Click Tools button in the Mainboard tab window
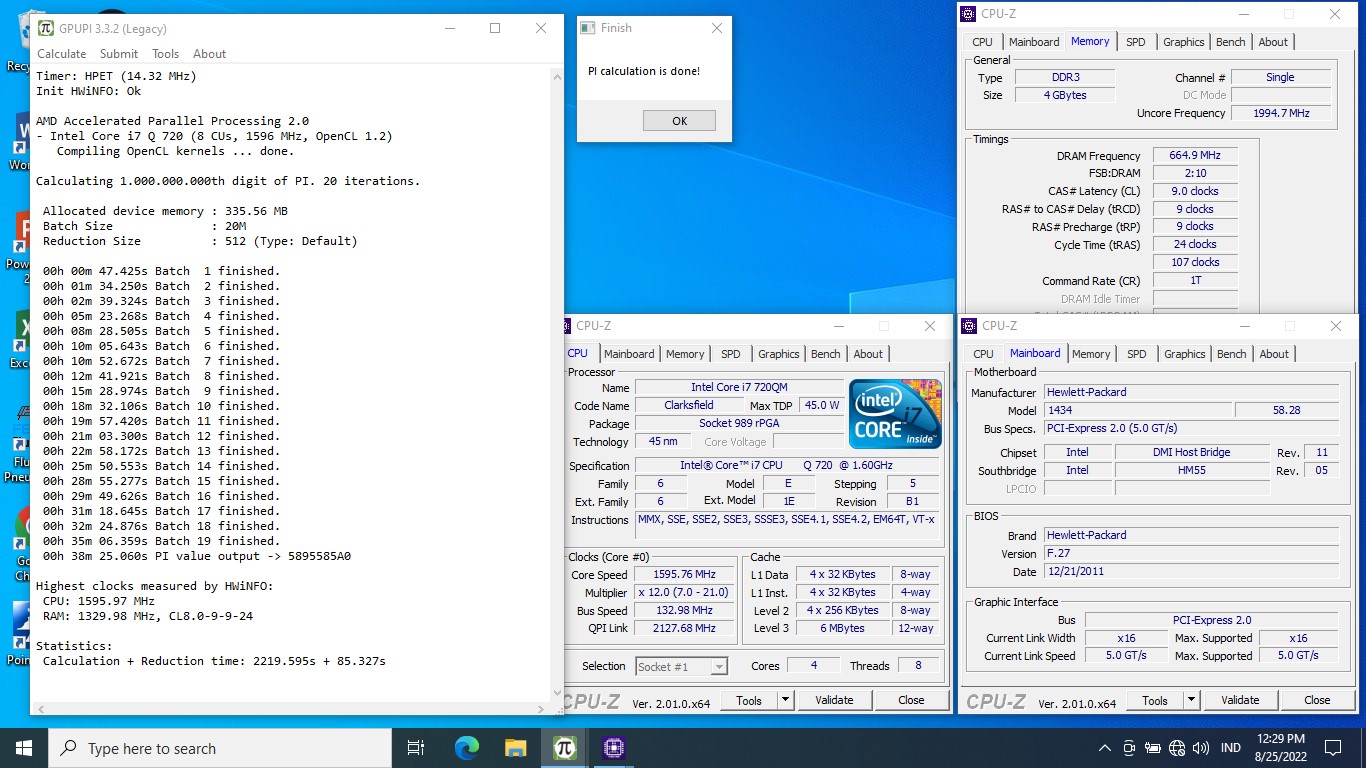 tap(1155, 701)
